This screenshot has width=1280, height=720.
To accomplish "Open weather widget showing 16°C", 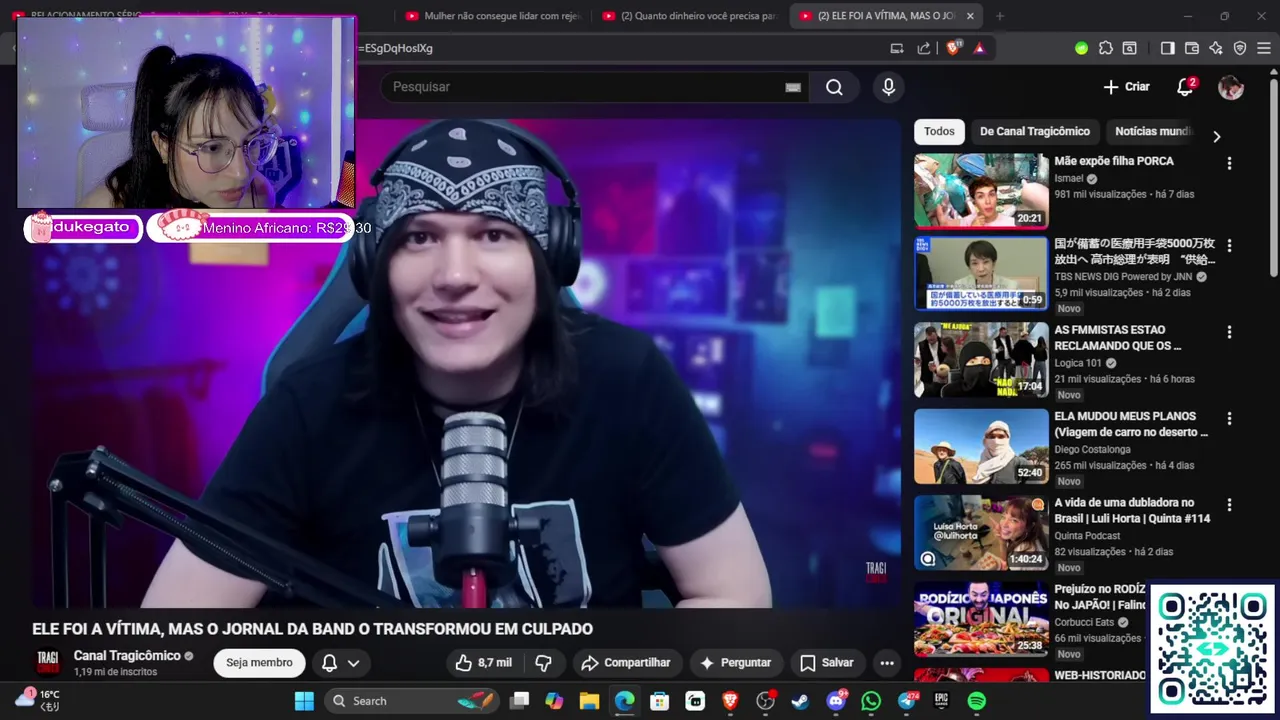I will (37, 700).
